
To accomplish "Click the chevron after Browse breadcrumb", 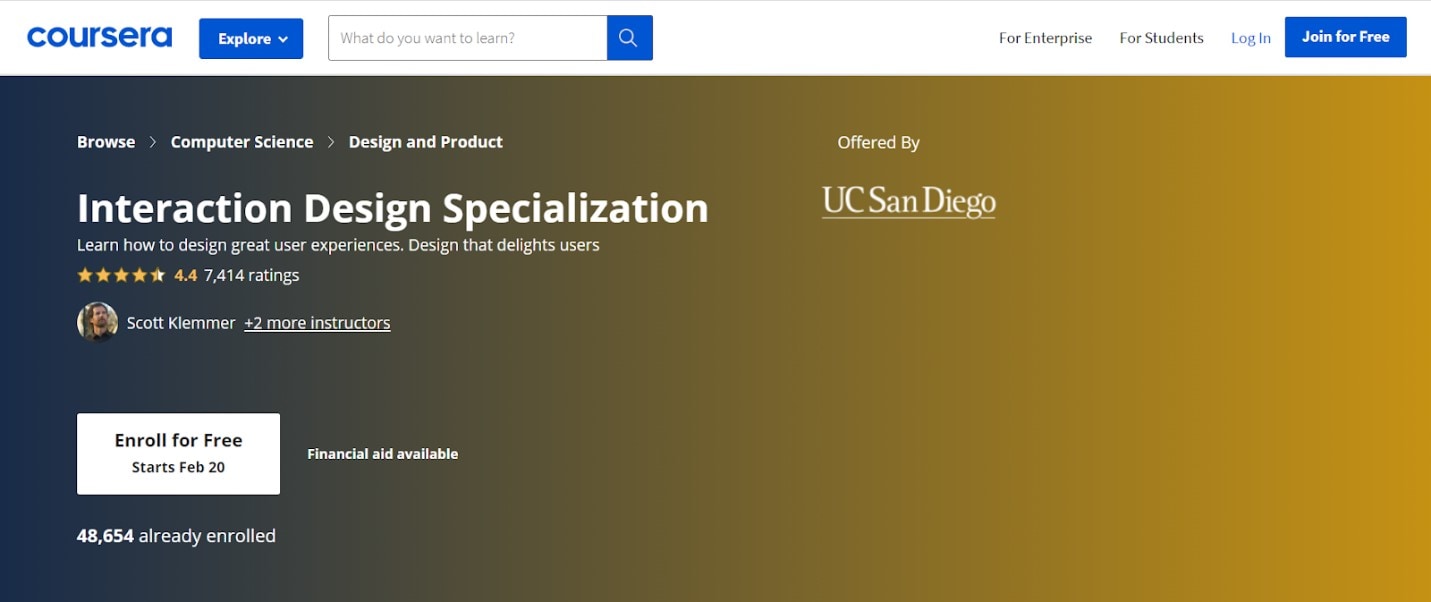I will click(153, 142).
